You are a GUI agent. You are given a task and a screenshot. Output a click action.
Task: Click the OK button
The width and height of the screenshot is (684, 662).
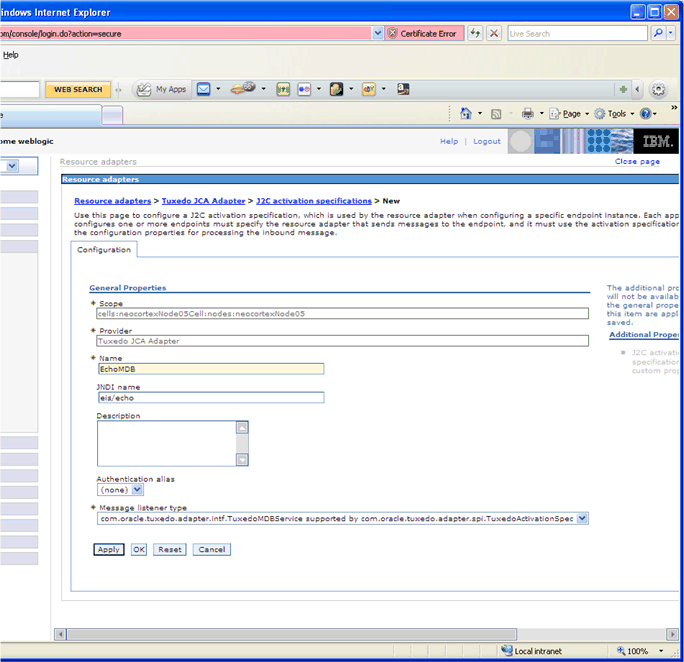pyautogui.click(x=139, y=549)
